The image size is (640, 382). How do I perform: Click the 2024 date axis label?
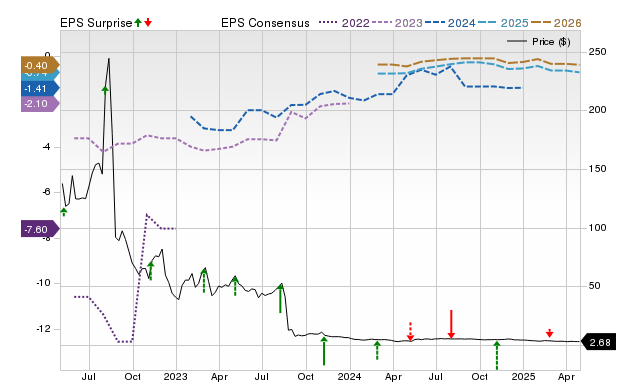[349, 376]
